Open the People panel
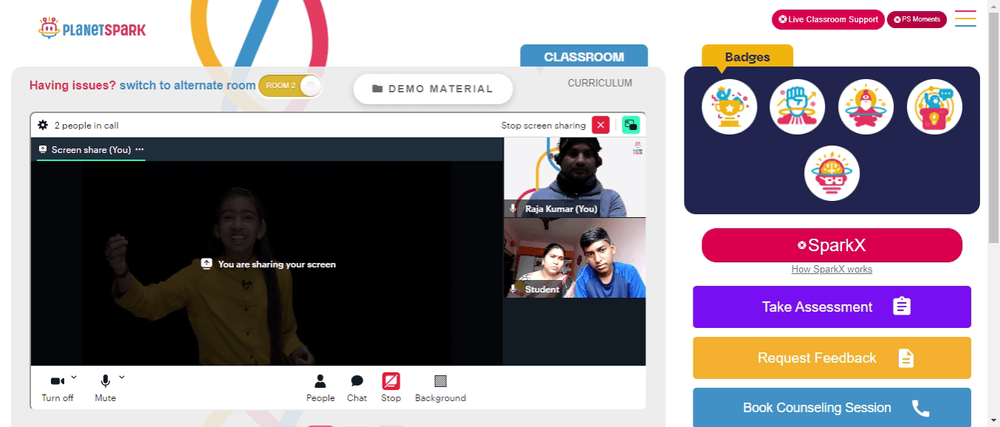 [x=320, y=387]
